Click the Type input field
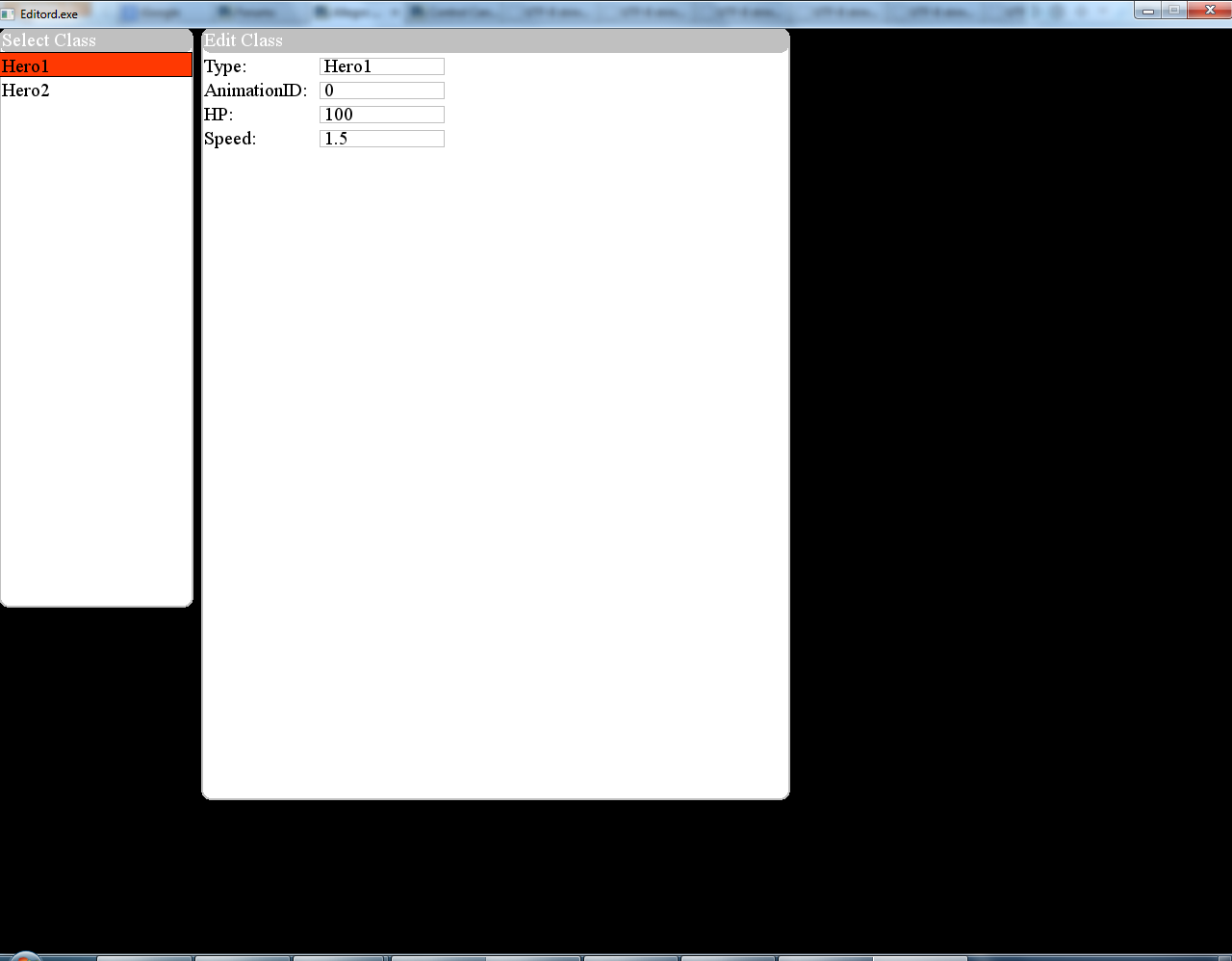The image size is (1232, 961). coord(382,66)
